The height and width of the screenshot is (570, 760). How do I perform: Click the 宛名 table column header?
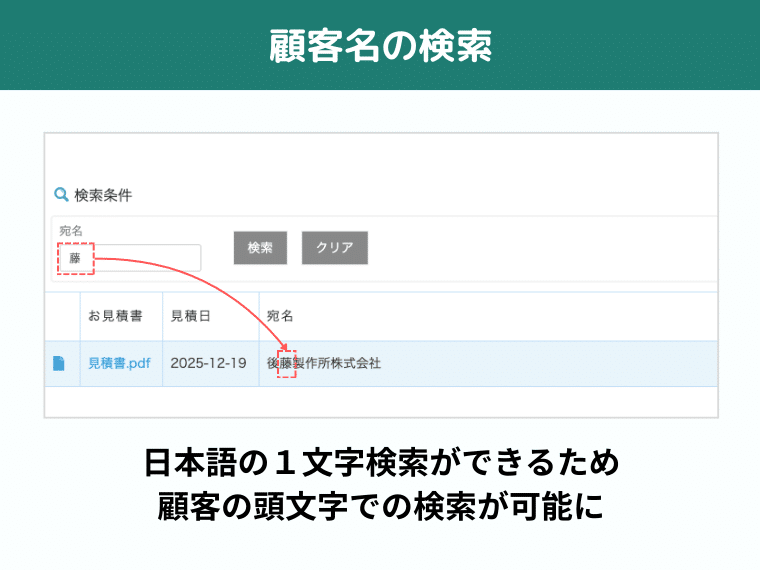pos(280,316)
